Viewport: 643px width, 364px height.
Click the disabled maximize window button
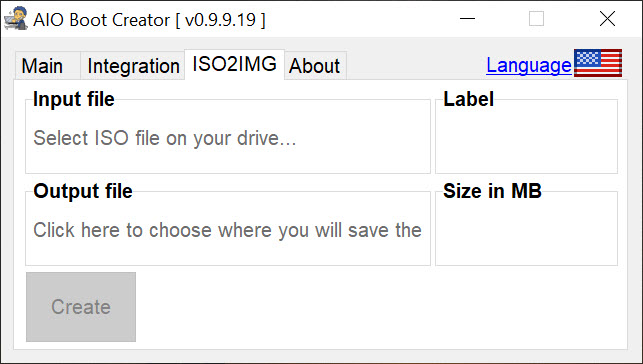[536, 18]
